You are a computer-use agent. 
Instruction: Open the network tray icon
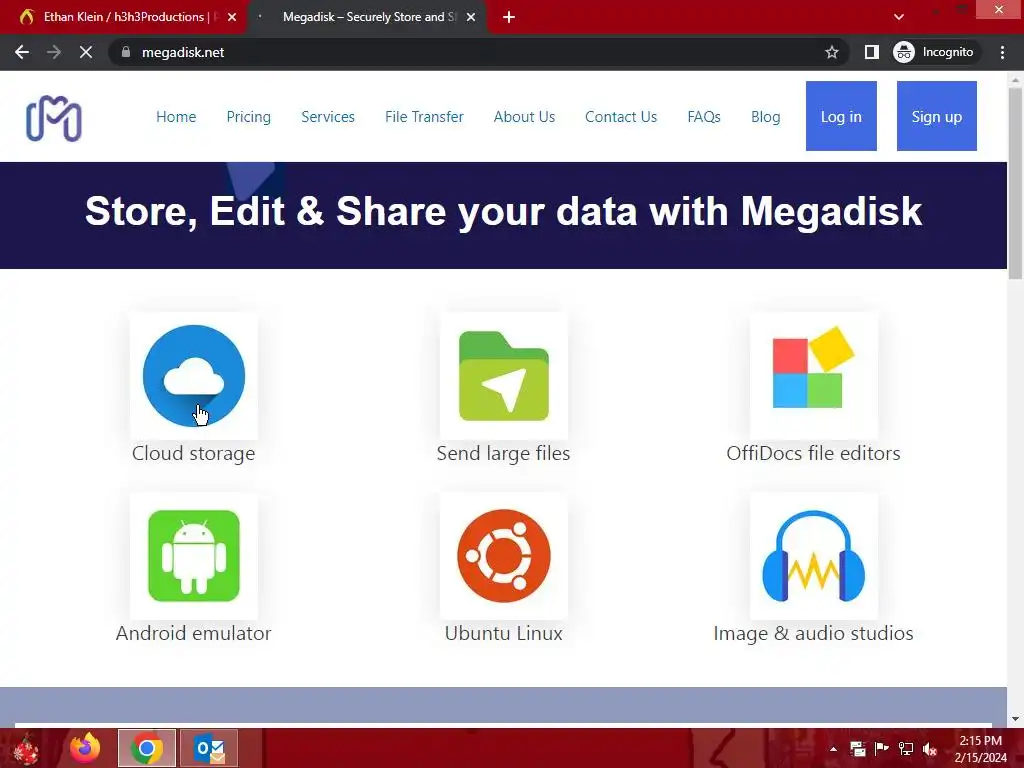[x=906, y=749]
